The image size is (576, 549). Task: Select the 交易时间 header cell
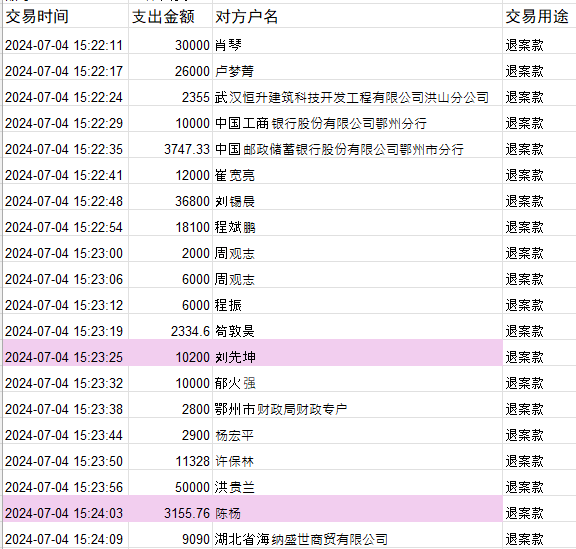click(65, 16)
